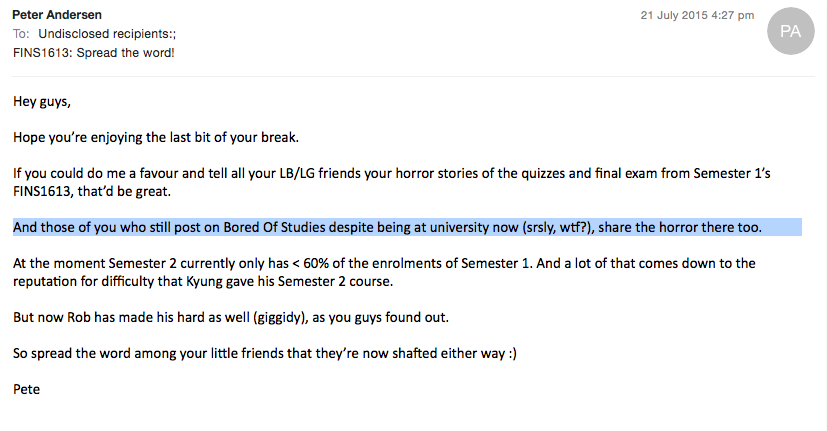This screenshot has width=827, height=431.
Task: Click the highlighted Bored Of Studies sentence
Action: pyautogui.click(x=407, y=227)
